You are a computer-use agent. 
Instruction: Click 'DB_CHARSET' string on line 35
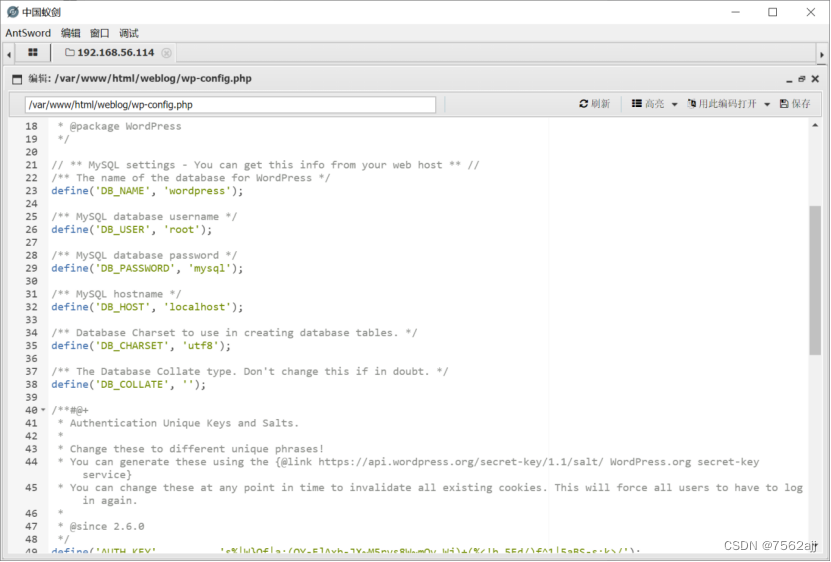pyautogui.click(x=131, y=345)
